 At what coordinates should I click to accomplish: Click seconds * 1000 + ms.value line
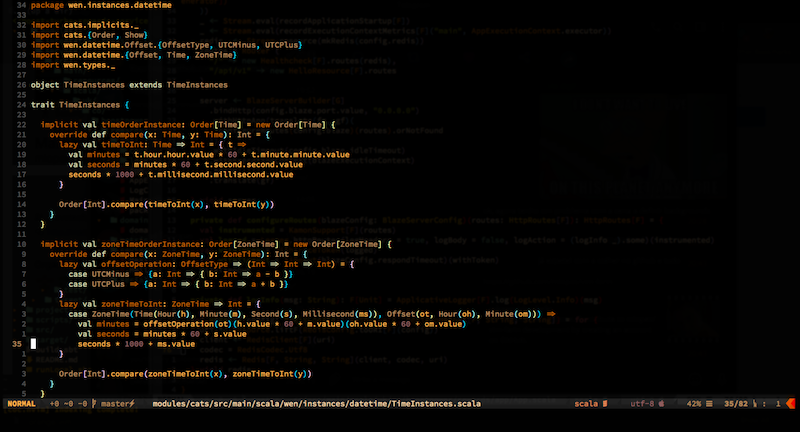click(x=136, y=344)
